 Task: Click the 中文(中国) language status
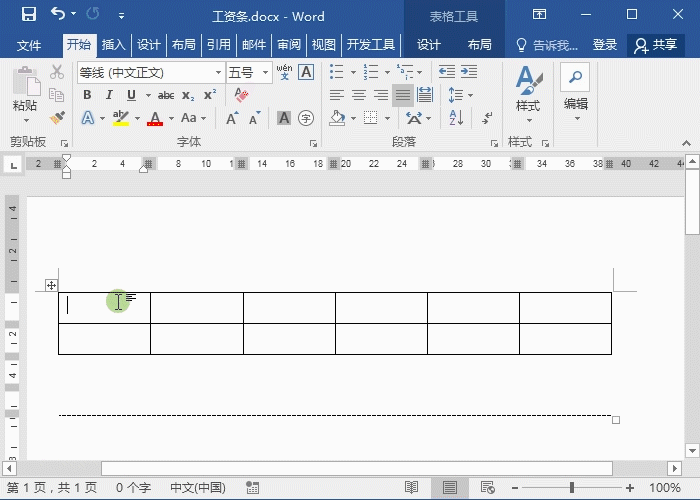(x=198, y=488)
